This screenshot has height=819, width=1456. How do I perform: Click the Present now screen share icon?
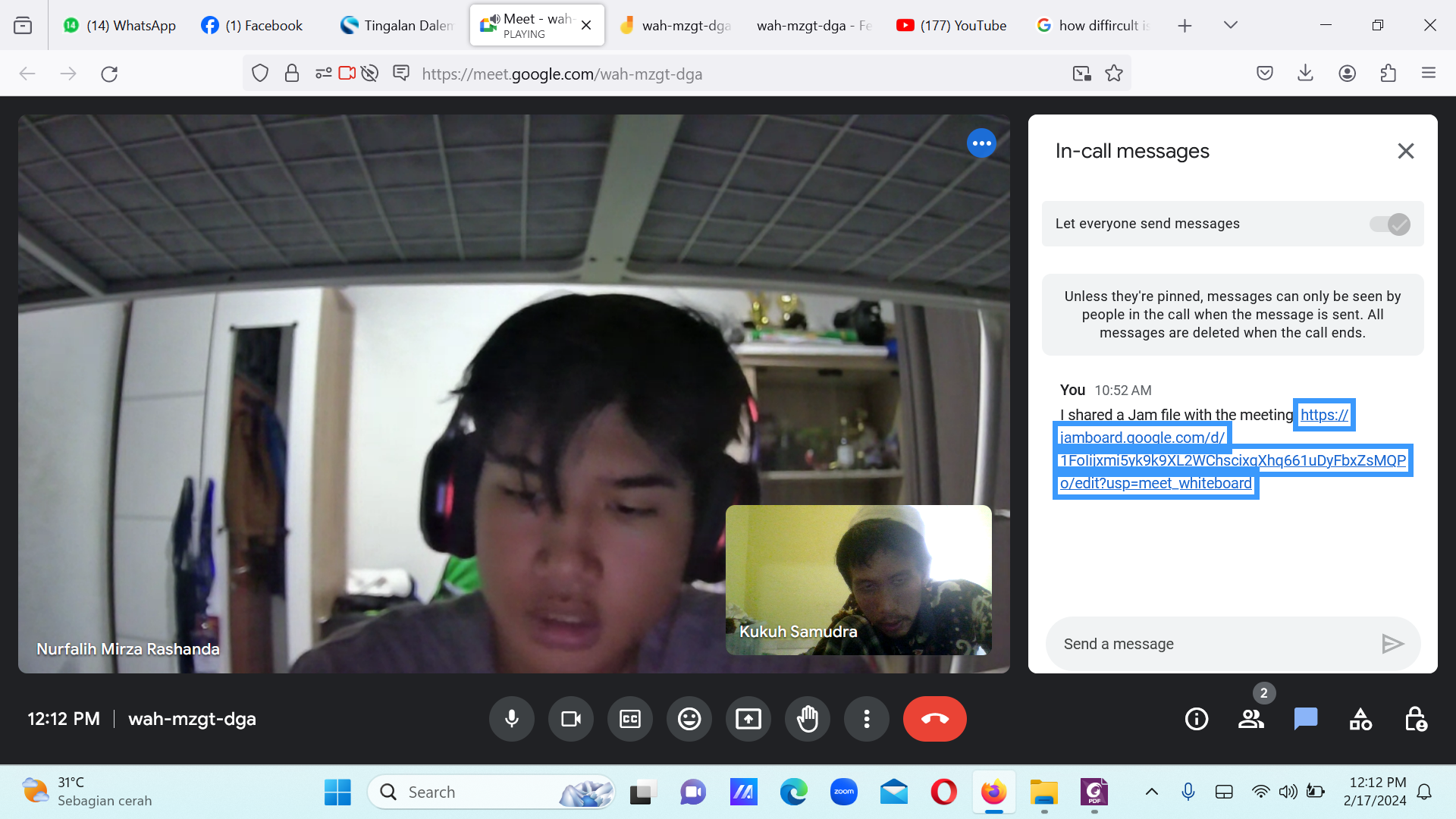(x=748, y=719)
